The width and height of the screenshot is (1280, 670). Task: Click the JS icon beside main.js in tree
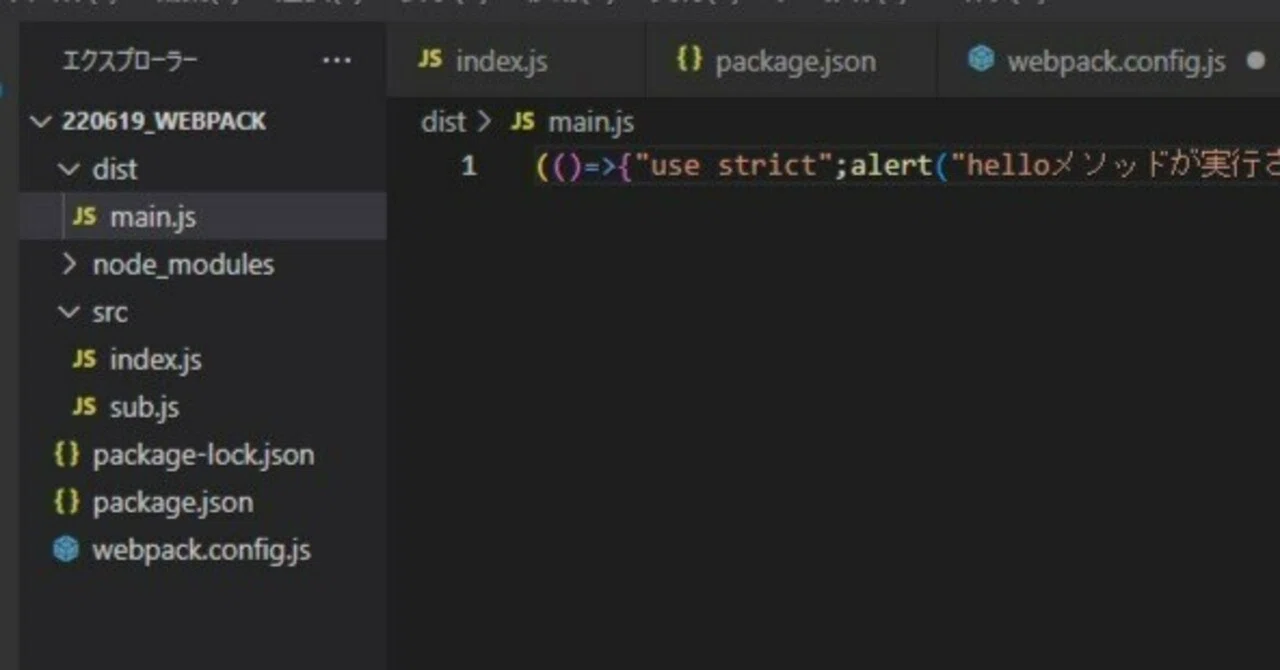[85, 216]
